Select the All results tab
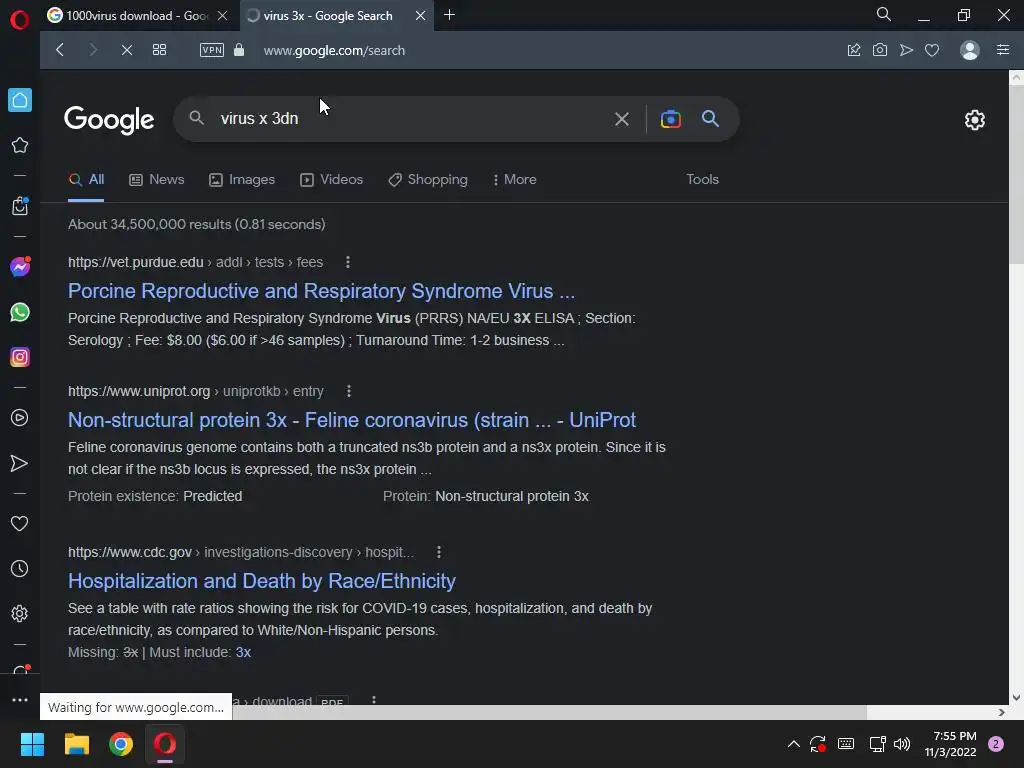 [86, 180]
